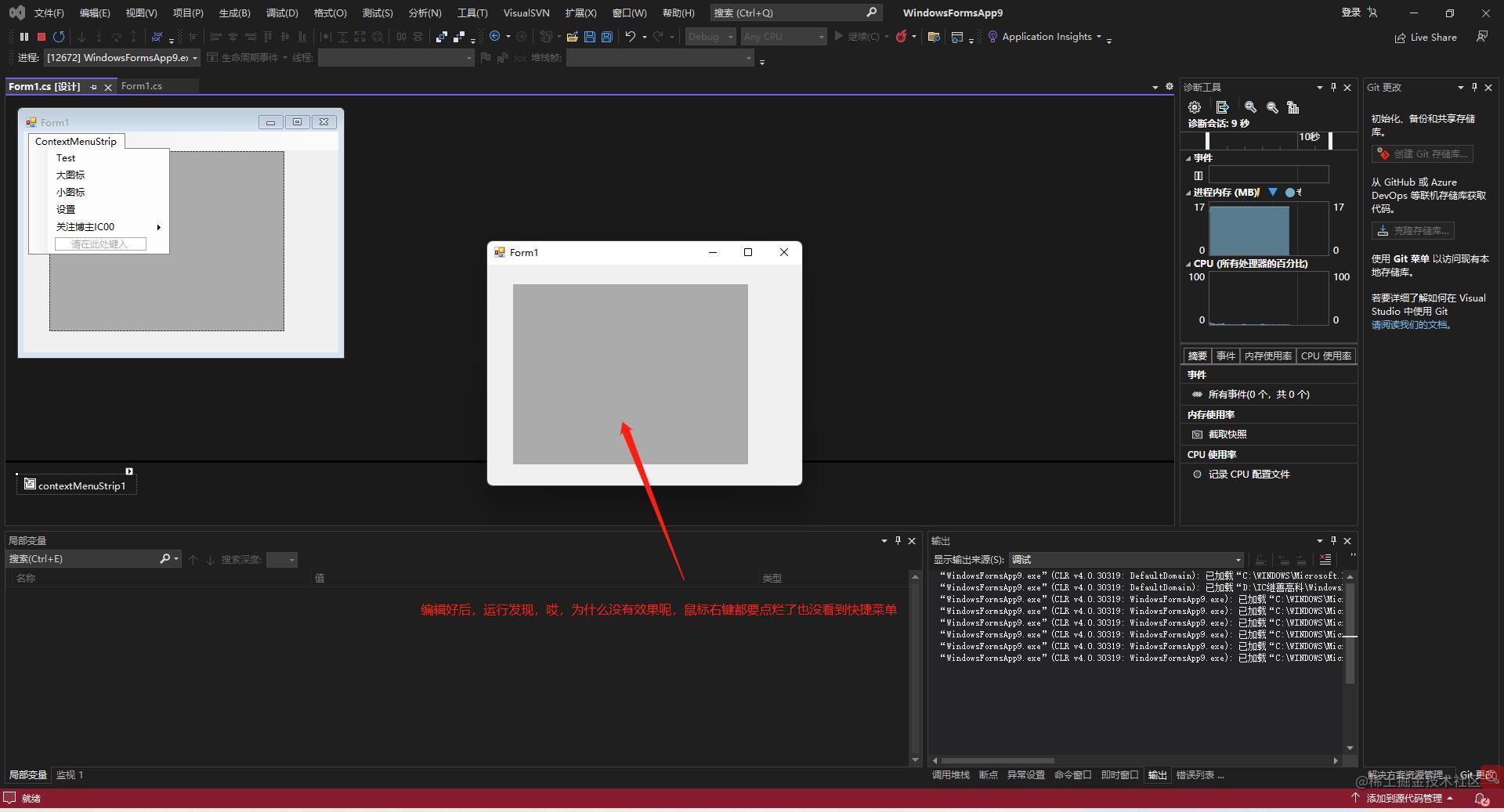Viewport: 1504px width, 812px height.
Task: Open diagnostic tools settings gear
Action: (x=1195, y=107)
